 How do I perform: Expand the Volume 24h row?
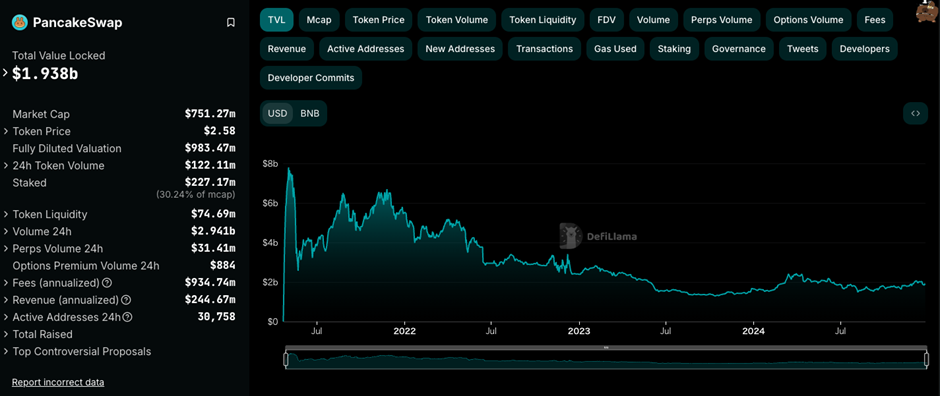pos(5,231)
